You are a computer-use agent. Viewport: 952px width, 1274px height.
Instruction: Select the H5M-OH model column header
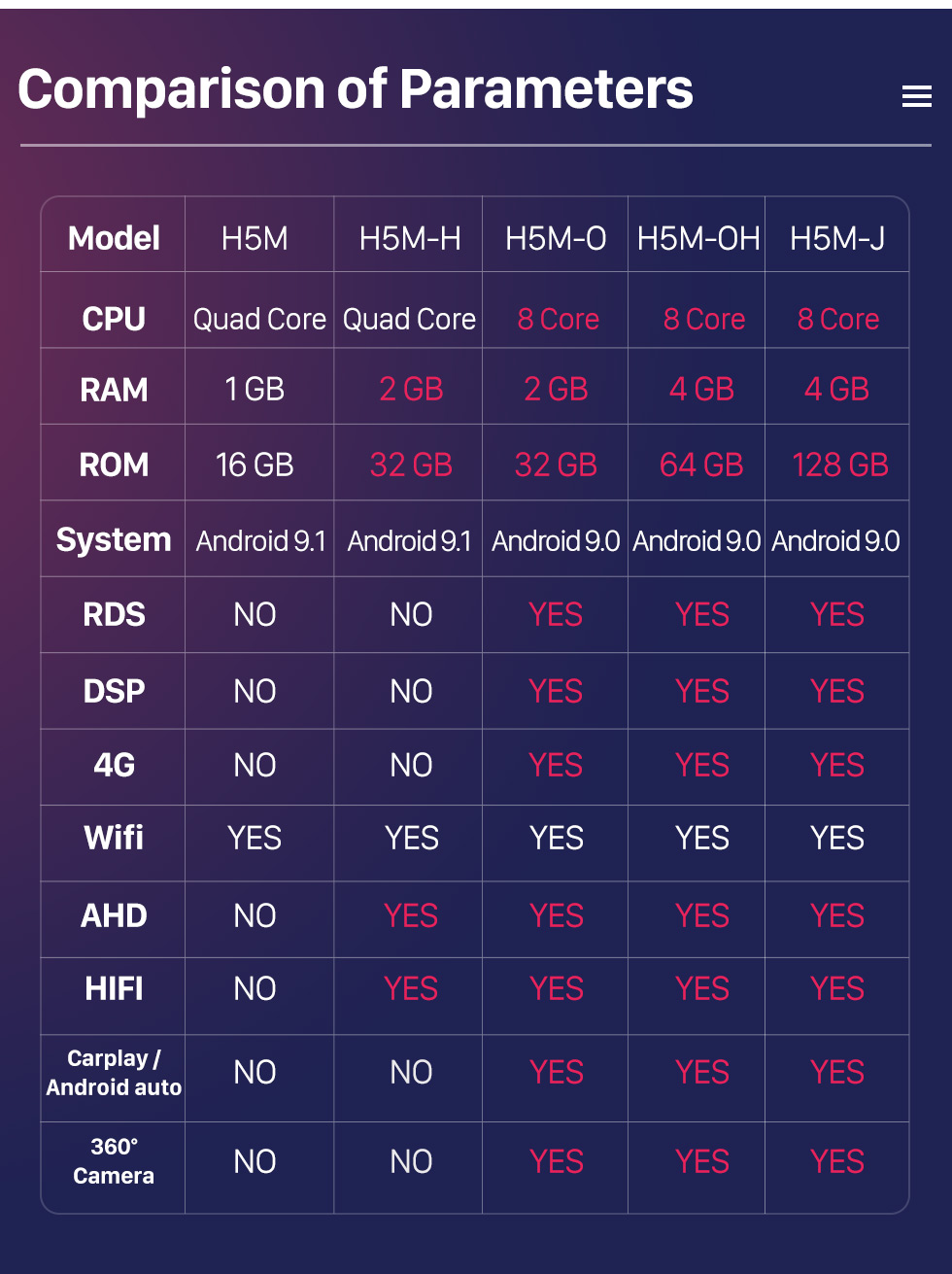(x=698, y=238)
